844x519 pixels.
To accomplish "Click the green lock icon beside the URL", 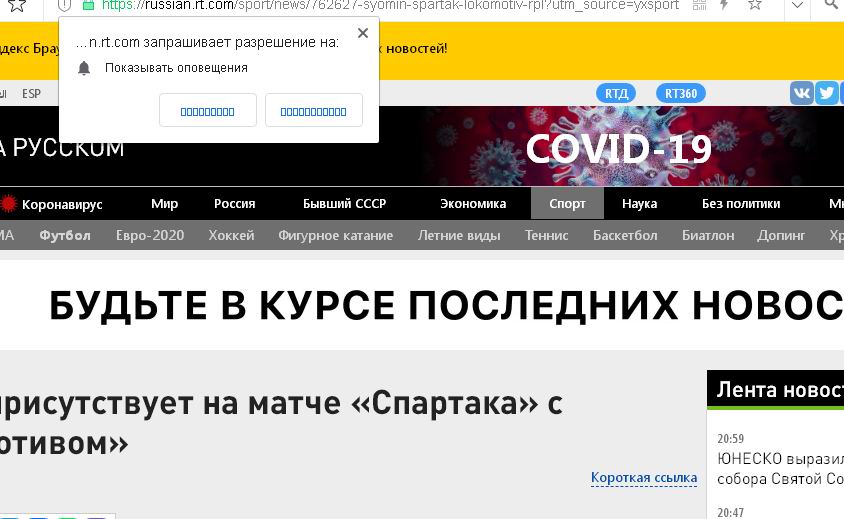I will pyautogui.click(x=88, y=5).
